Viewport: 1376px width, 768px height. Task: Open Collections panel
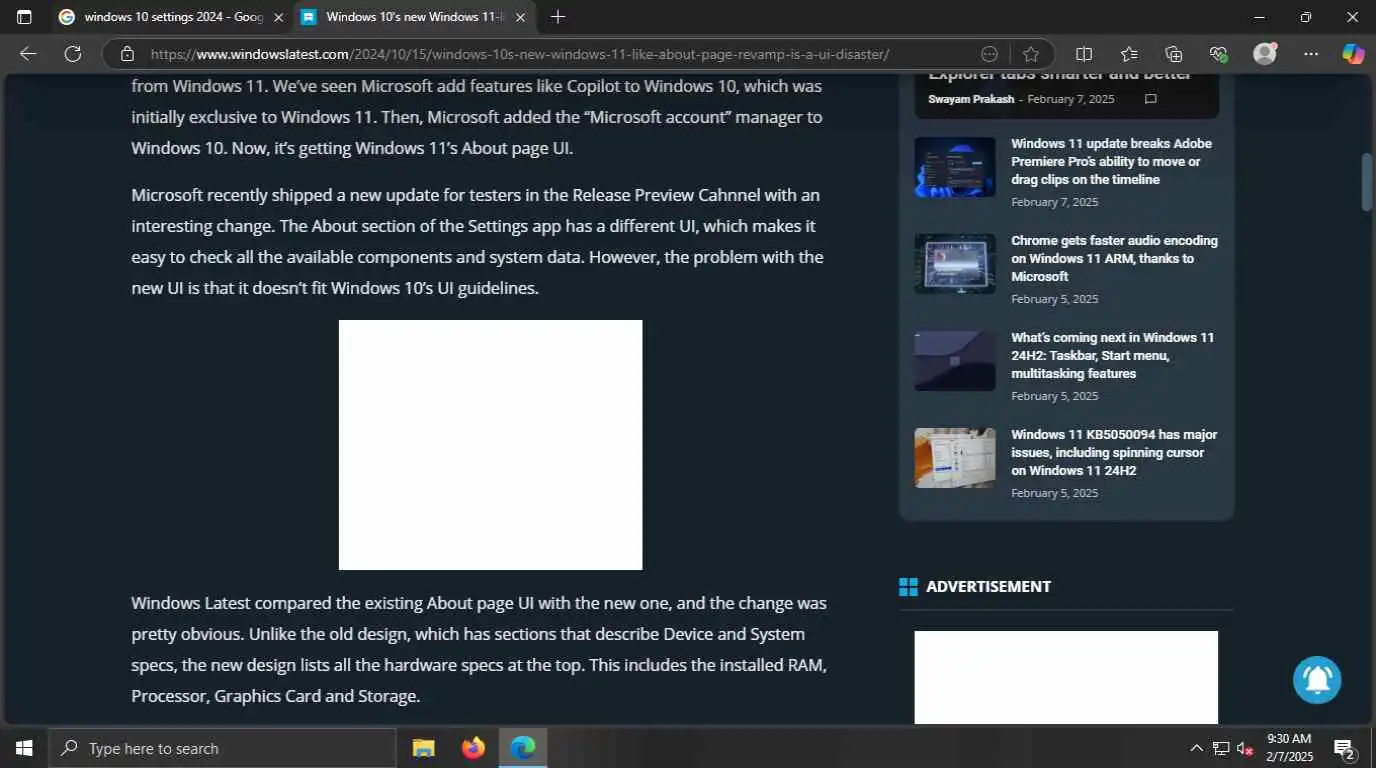1174,54
